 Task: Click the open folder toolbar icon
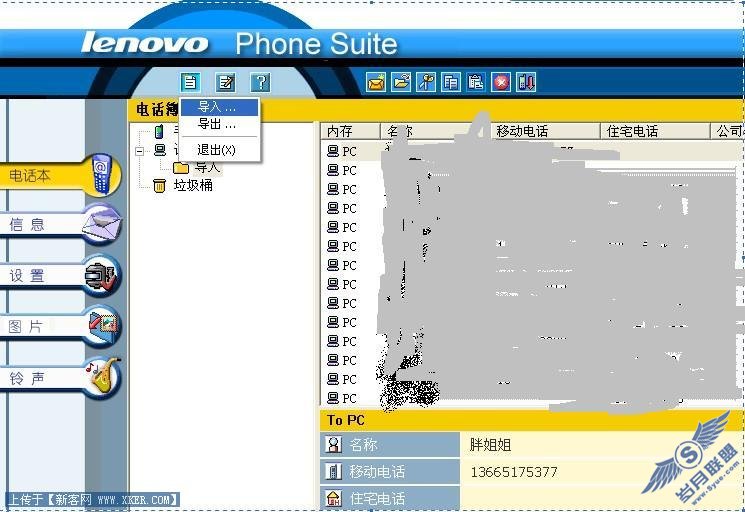[401, 82]
